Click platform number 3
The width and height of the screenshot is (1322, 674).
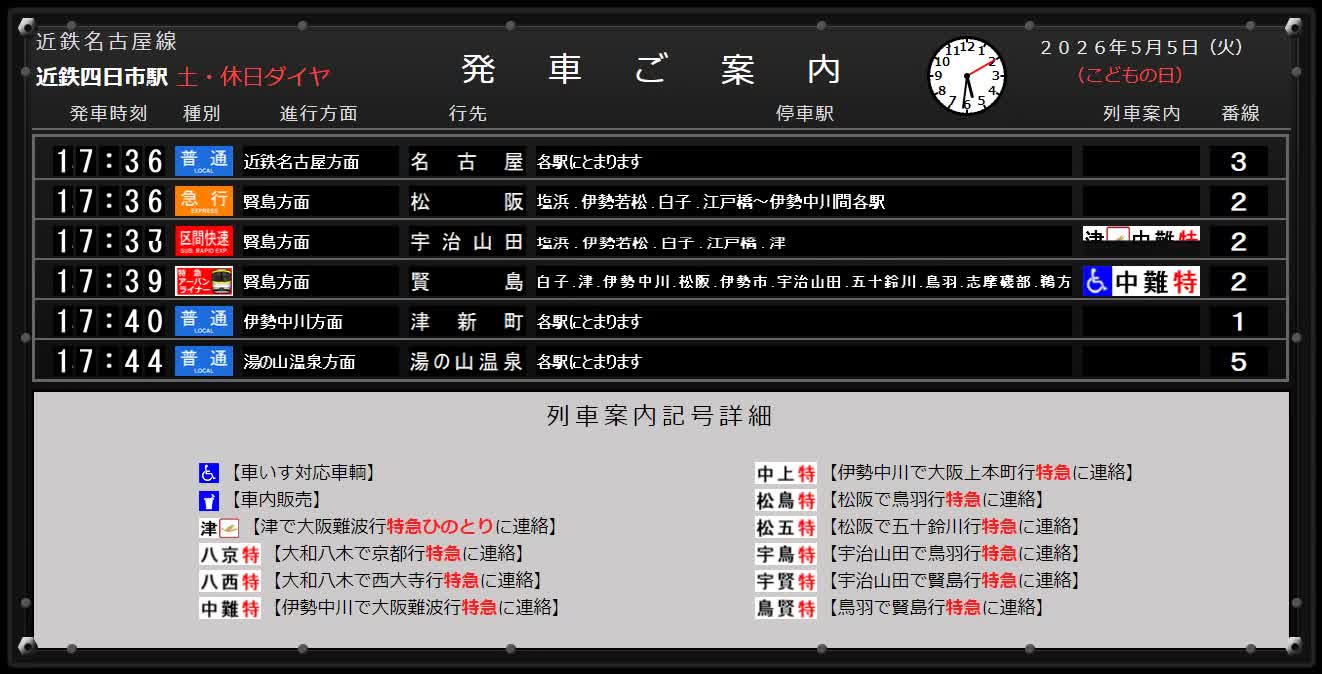(1239, 161)
